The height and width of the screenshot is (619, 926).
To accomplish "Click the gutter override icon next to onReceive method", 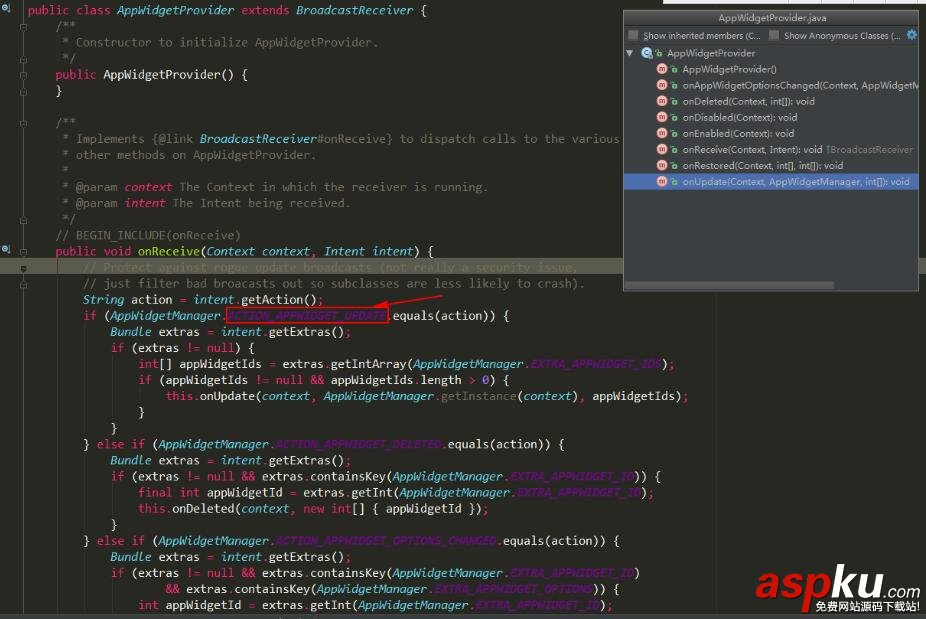I will (x=6, y=250).
